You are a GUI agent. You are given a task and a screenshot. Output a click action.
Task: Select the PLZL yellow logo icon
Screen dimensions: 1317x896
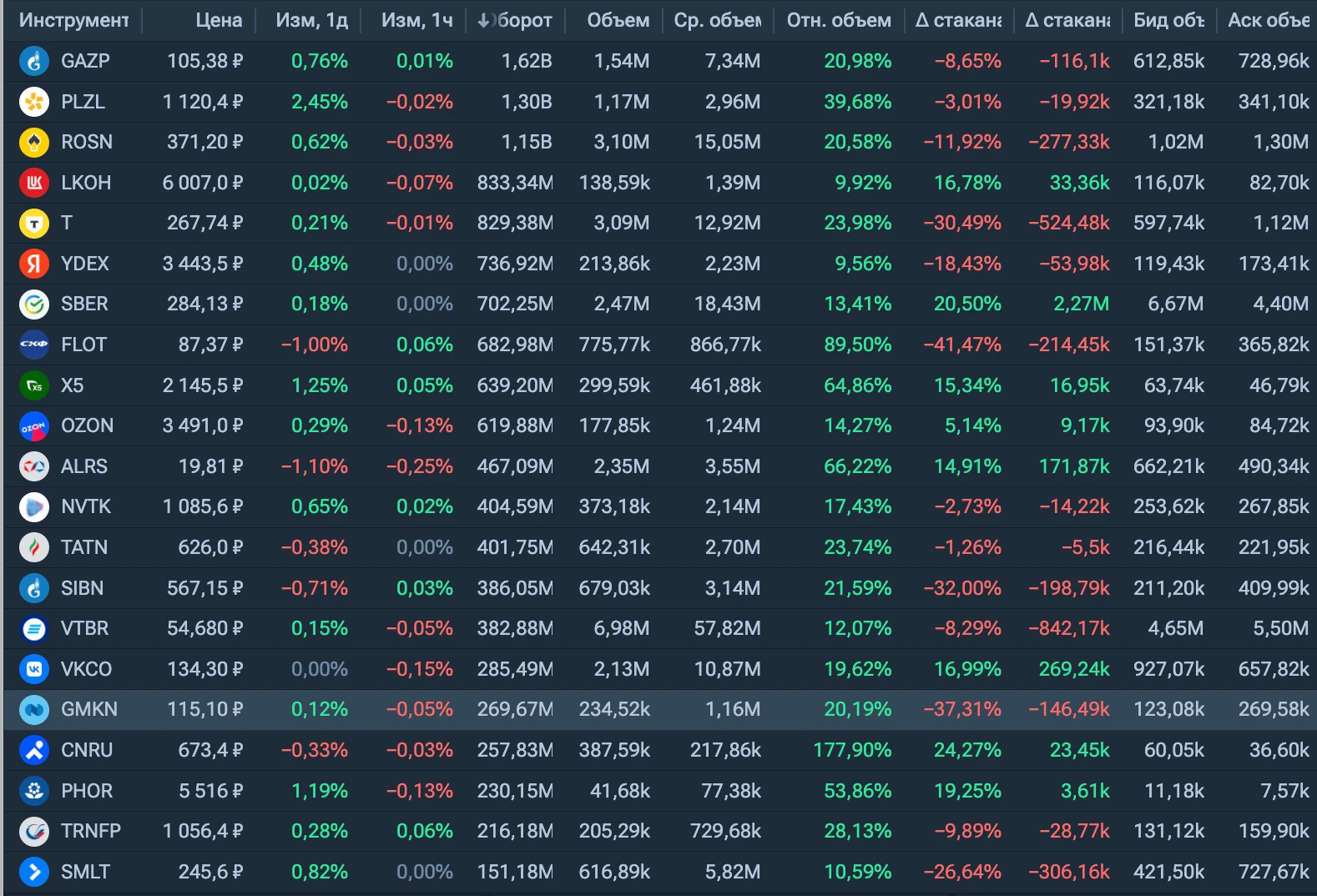pyautogui.click(x=34, y=102)
